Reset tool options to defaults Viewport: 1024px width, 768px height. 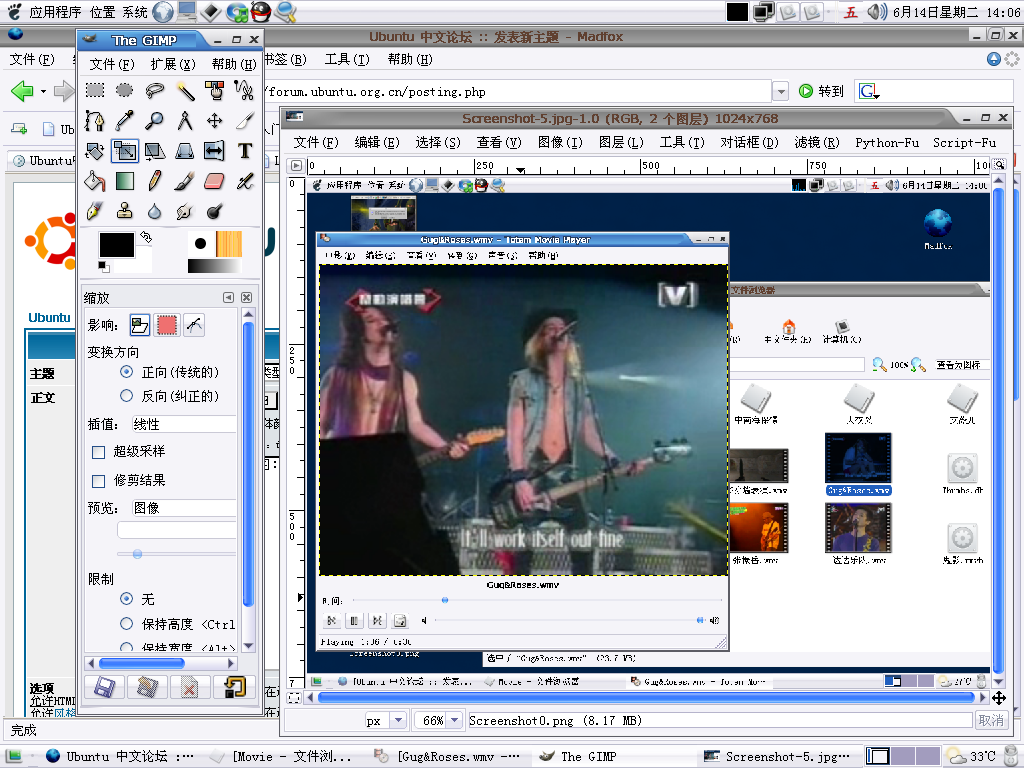pyautogui.click(x=234, y=687)
